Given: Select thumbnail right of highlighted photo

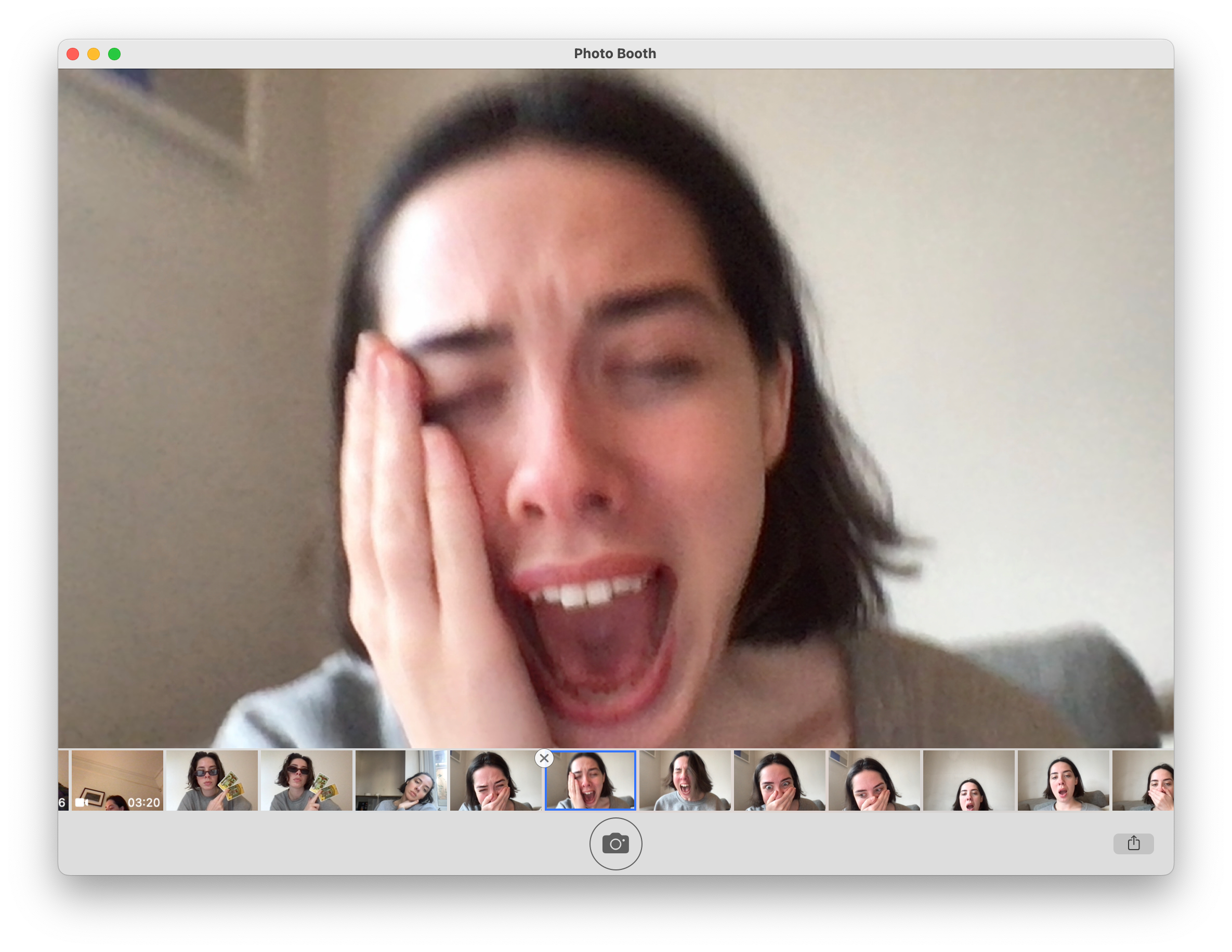Looking at the screenshot, I should click(x=685, y=780).
